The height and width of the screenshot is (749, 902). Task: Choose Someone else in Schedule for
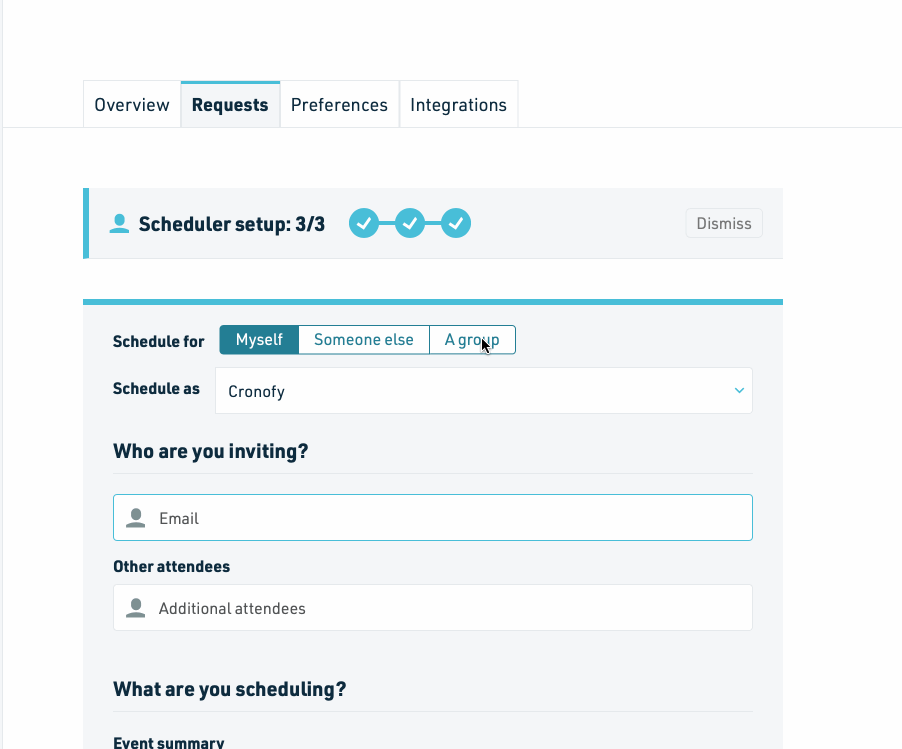364,340
